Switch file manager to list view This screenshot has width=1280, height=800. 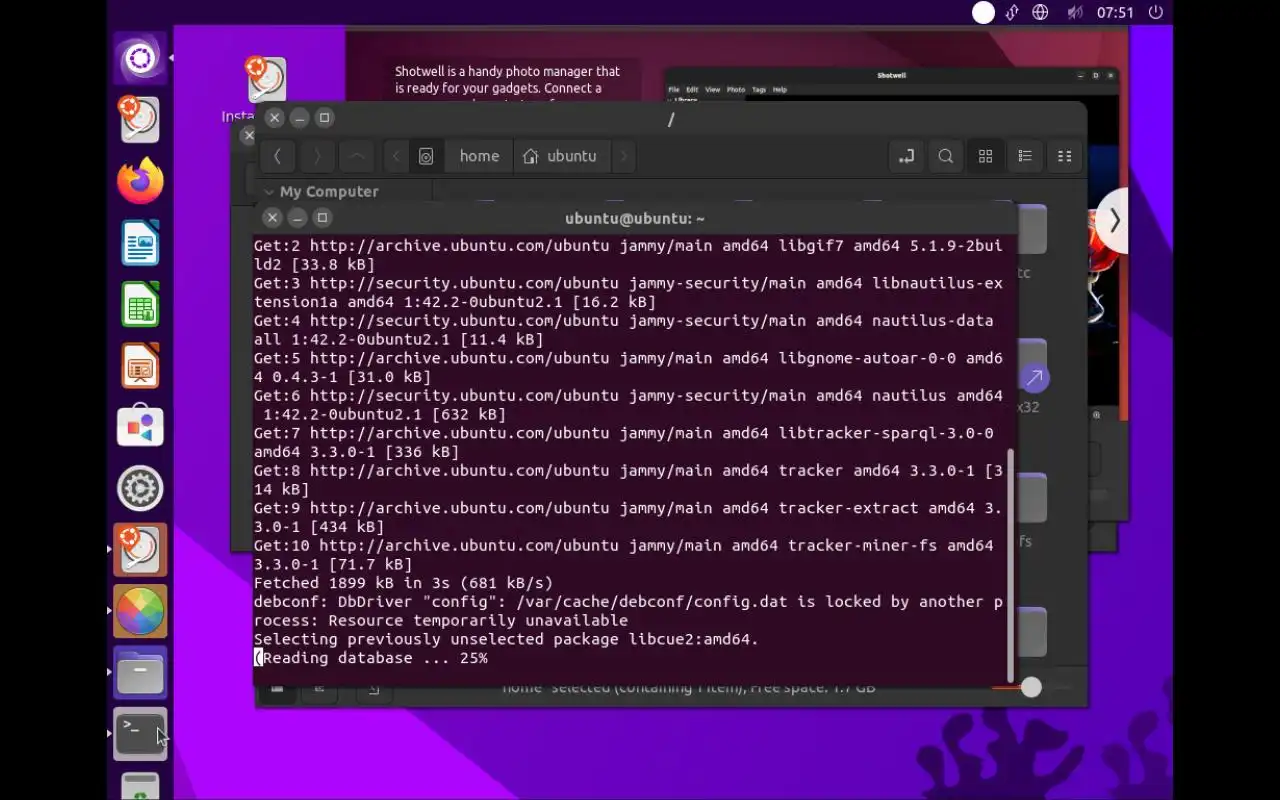(x=1025, y=156)
